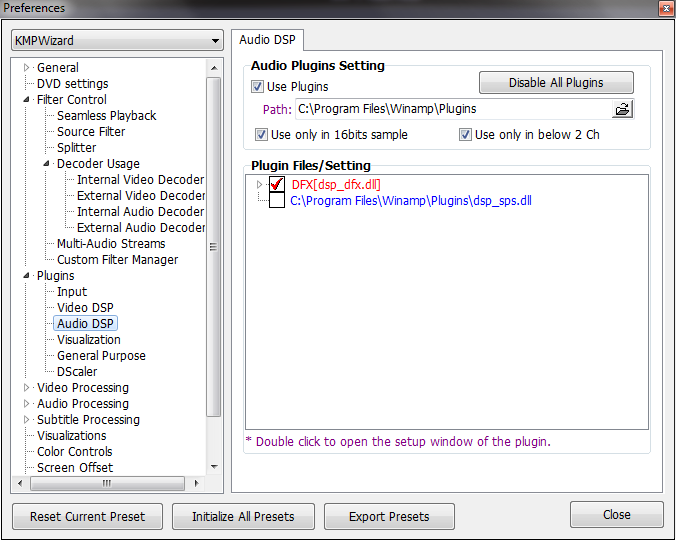Select Internal Audio Decoder tree item

[x=141, y=211]
